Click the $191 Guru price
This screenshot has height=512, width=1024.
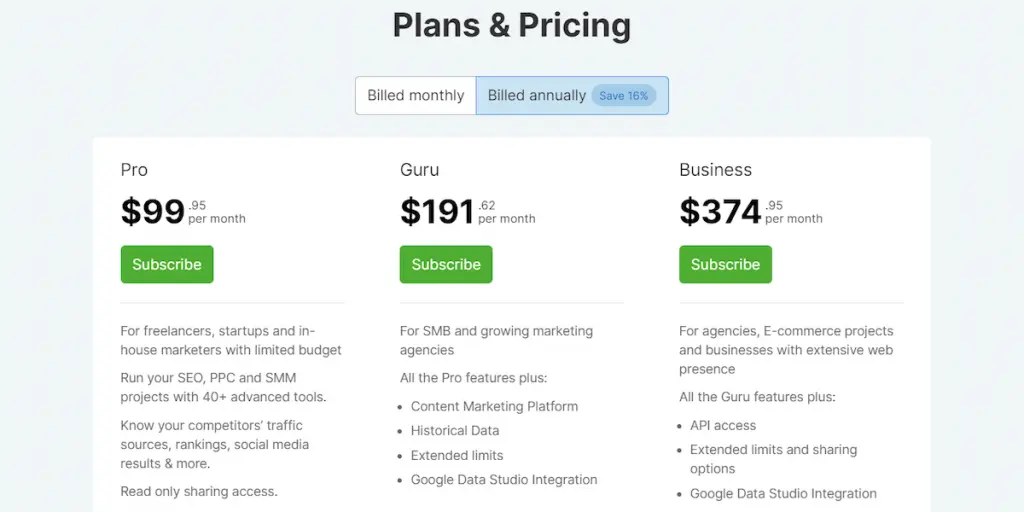437,212
